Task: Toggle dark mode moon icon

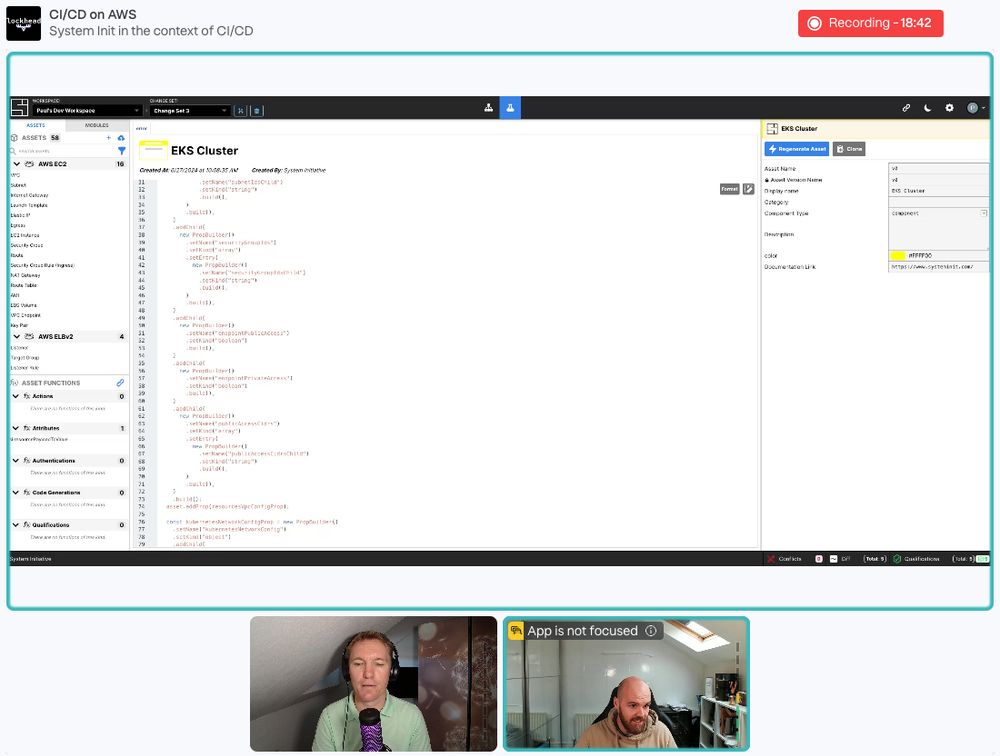Action: click(x=927, y=108)
